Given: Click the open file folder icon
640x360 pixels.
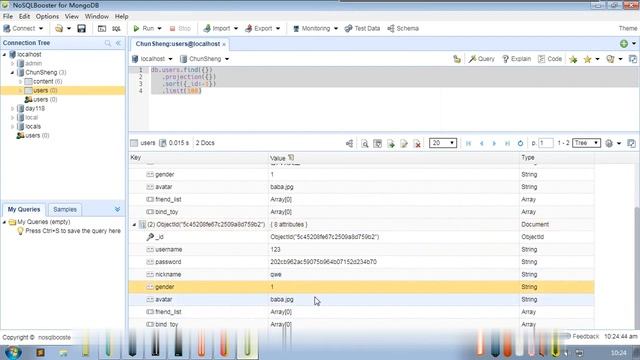Looking at the screenshot, I should [59, 29].
